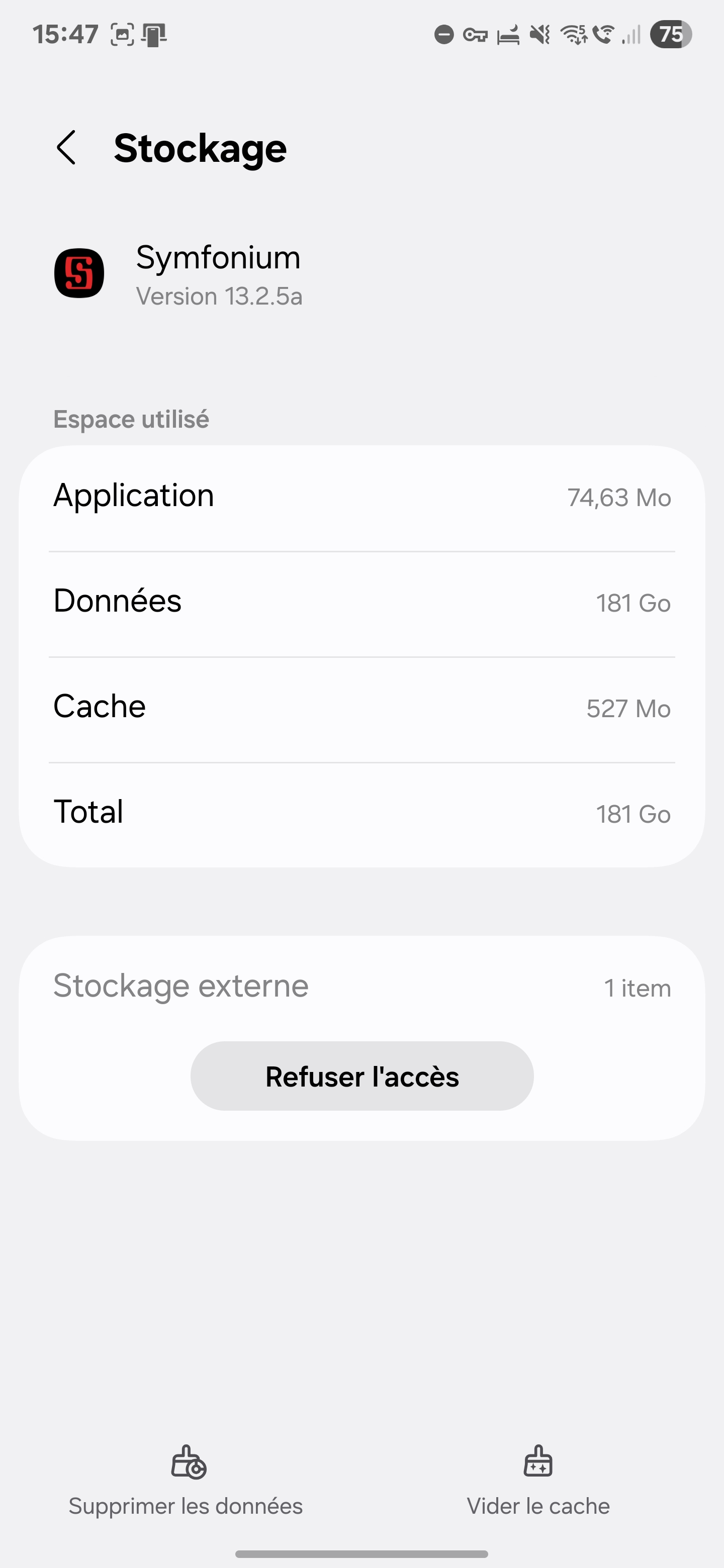
Task: Tap the battery level indicator
Action: tap(670, 35)
